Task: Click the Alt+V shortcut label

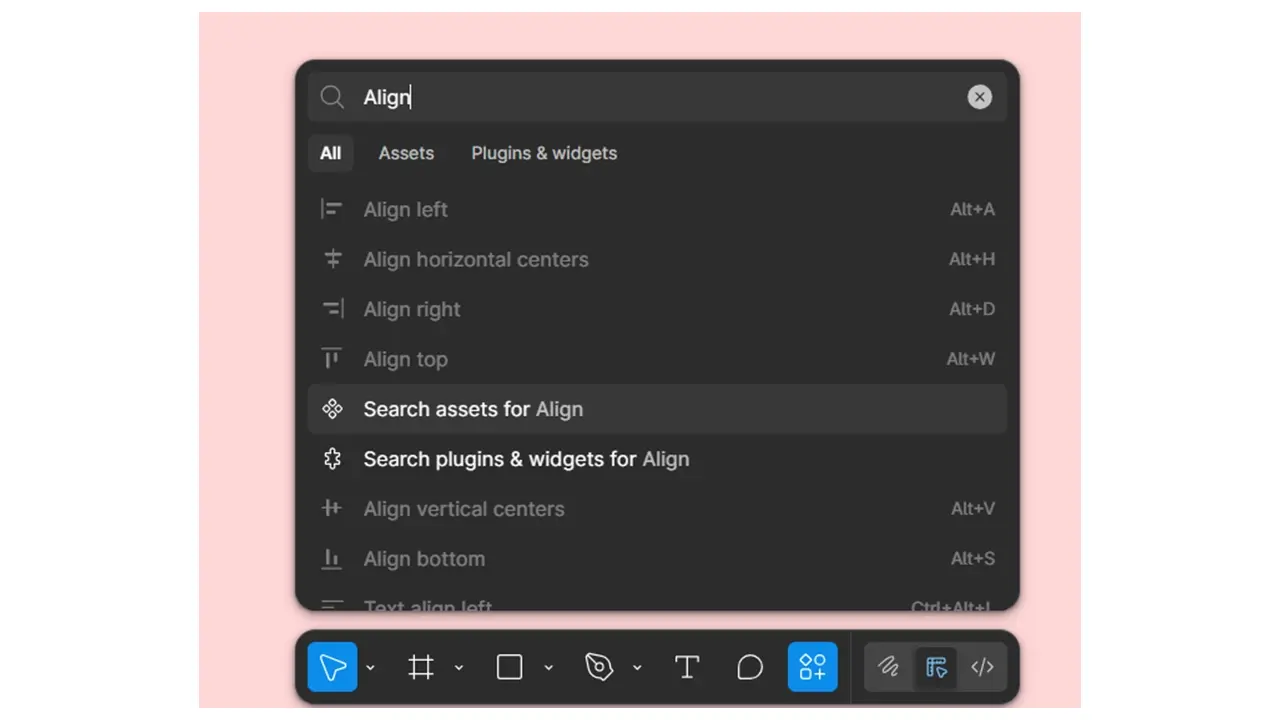Action: coord(973,509)
